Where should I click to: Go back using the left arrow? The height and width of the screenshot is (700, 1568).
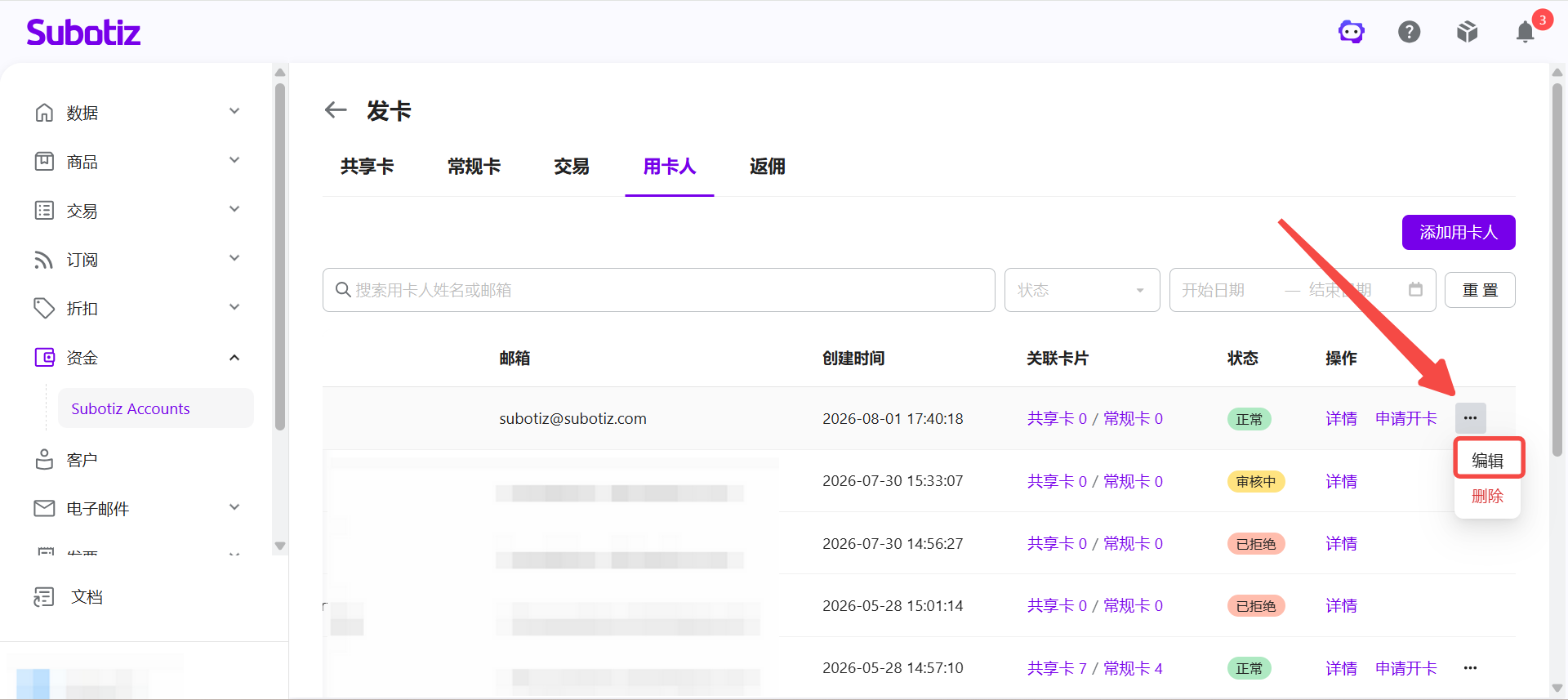(336, 109)
